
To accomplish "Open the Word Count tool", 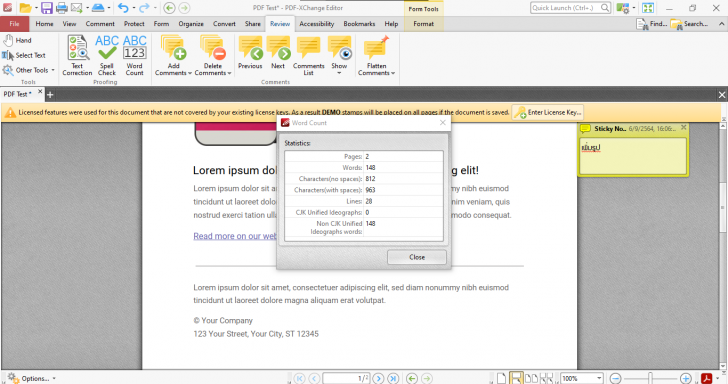I will tap(135, 55).
